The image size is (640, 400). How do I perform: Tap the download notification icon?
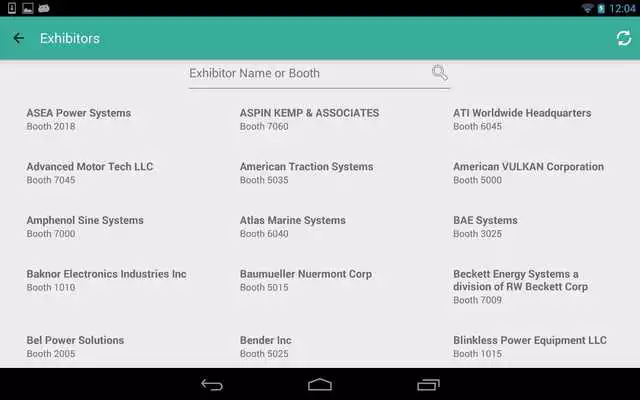pyautogui.click(x=12, y=8)
